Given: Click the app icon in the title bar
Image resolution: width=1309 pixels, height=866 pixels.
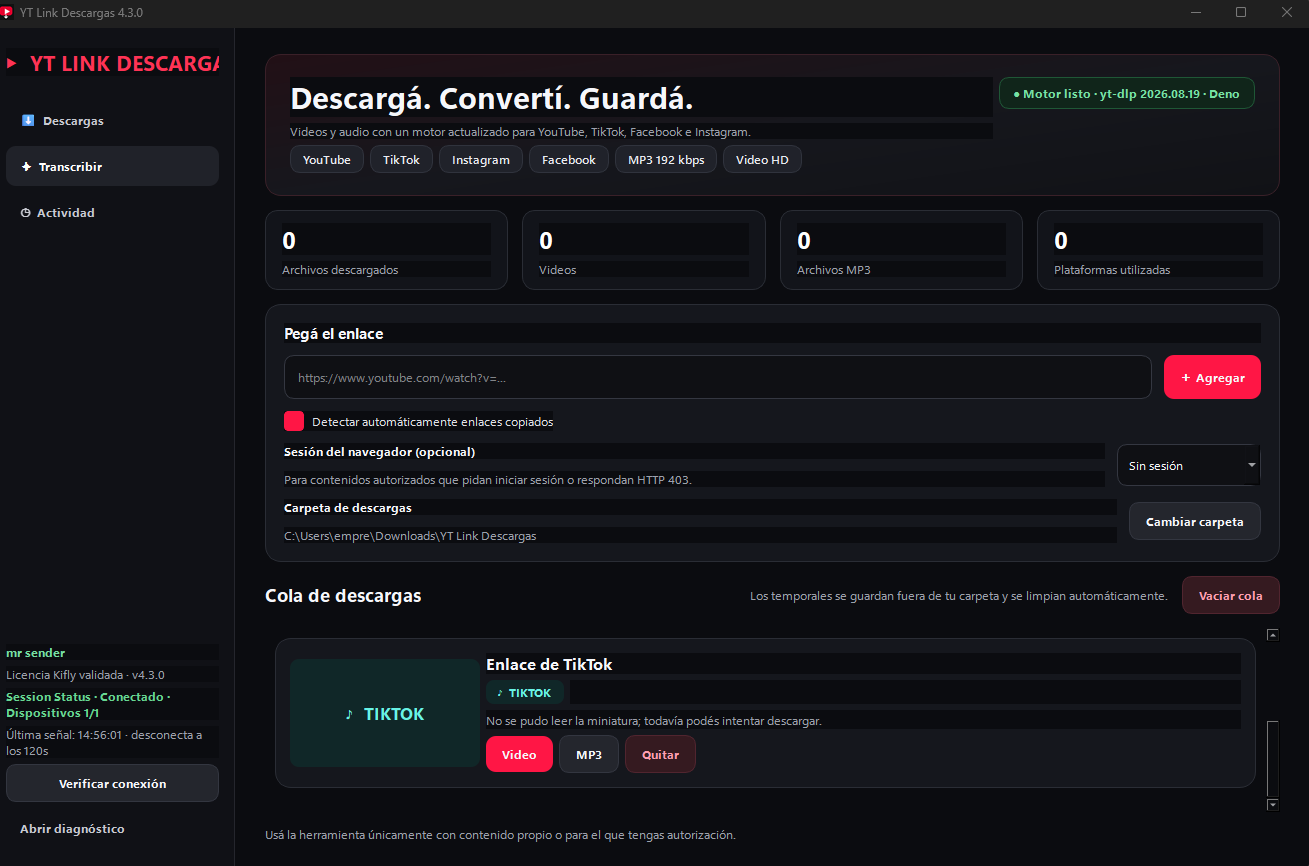Looking at the screenshot, I should [7, 12].
